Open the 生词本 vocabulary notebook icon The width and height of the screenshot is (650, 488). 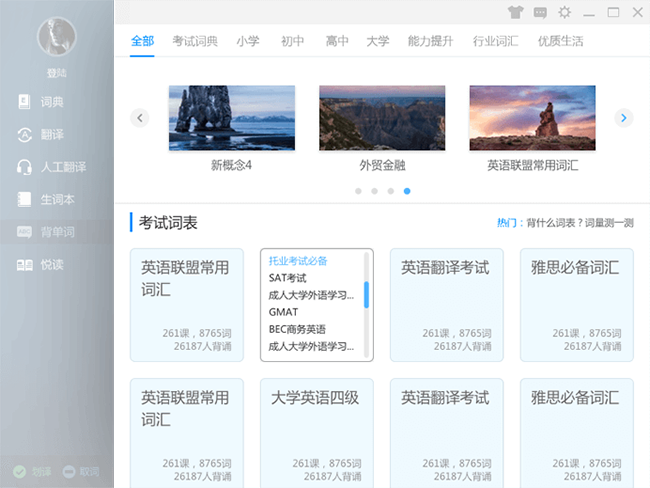pyautogui.click(x=25, y=199)
